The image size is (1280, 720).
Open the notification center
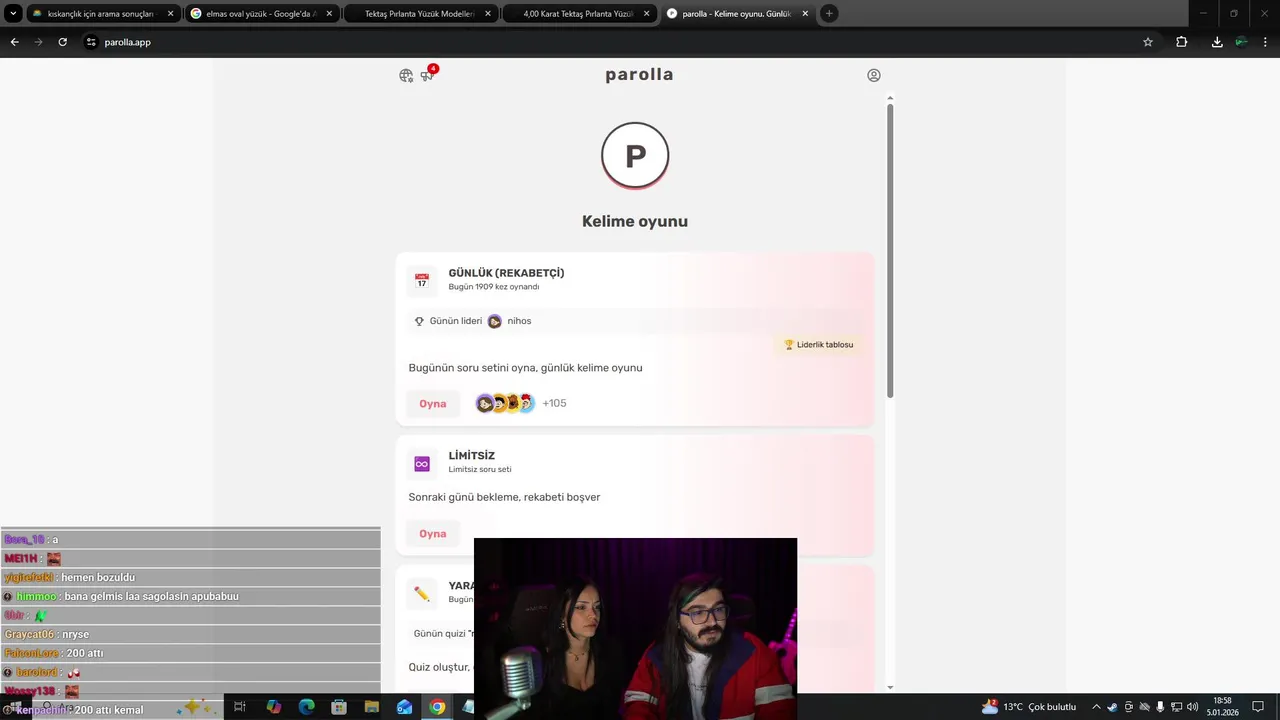(1258, 707)
